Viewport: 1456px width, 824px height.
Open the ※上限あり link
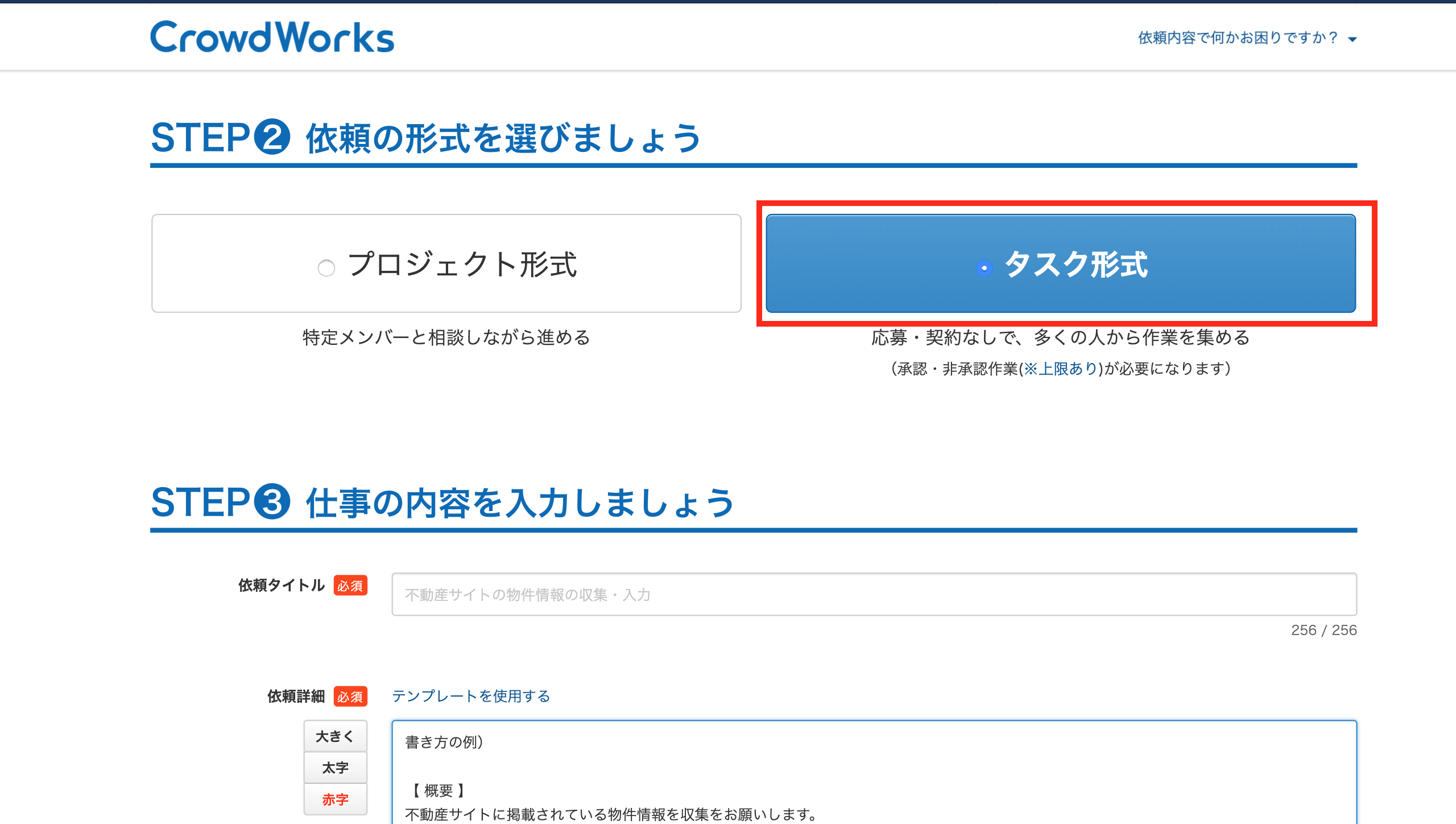click(1060, 369)
